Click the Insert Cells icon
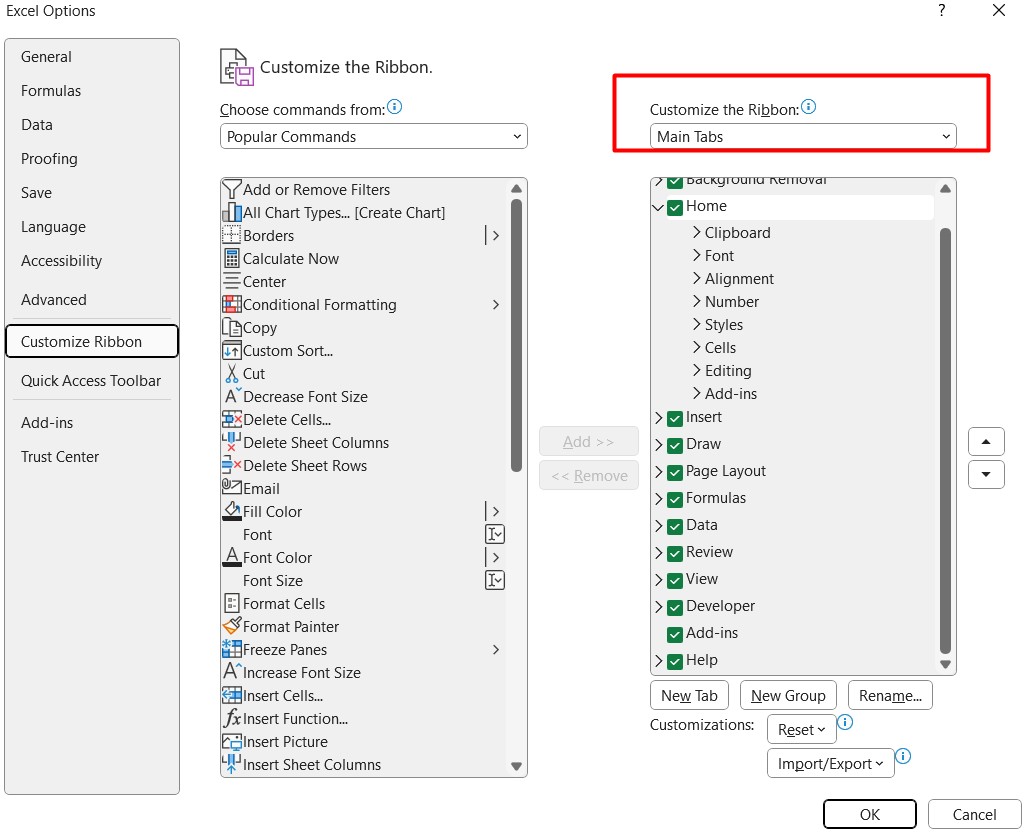 click(x=232, y=695)
